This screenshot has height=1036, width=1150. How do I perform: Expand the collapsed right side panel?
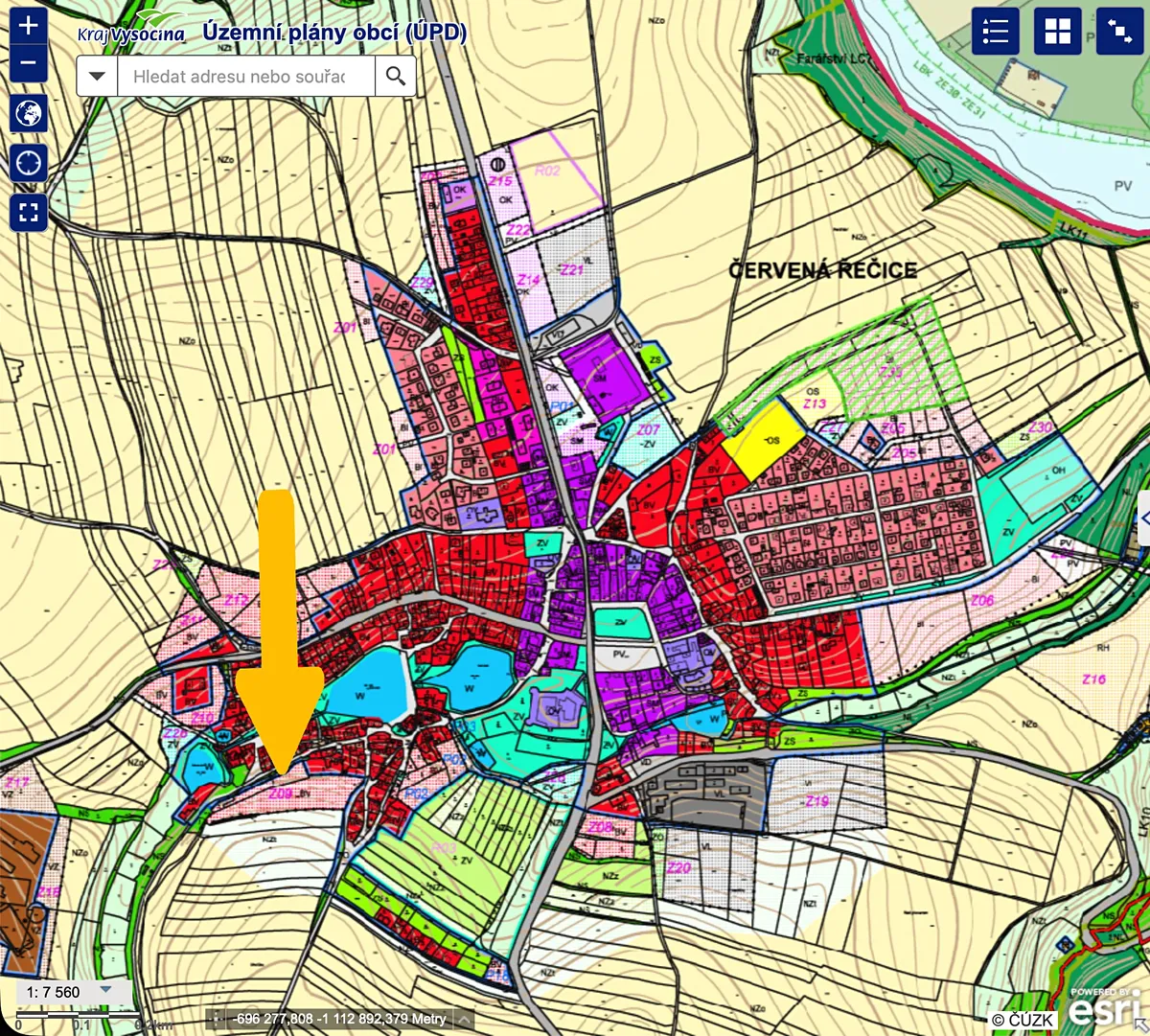coord(1144,518)
